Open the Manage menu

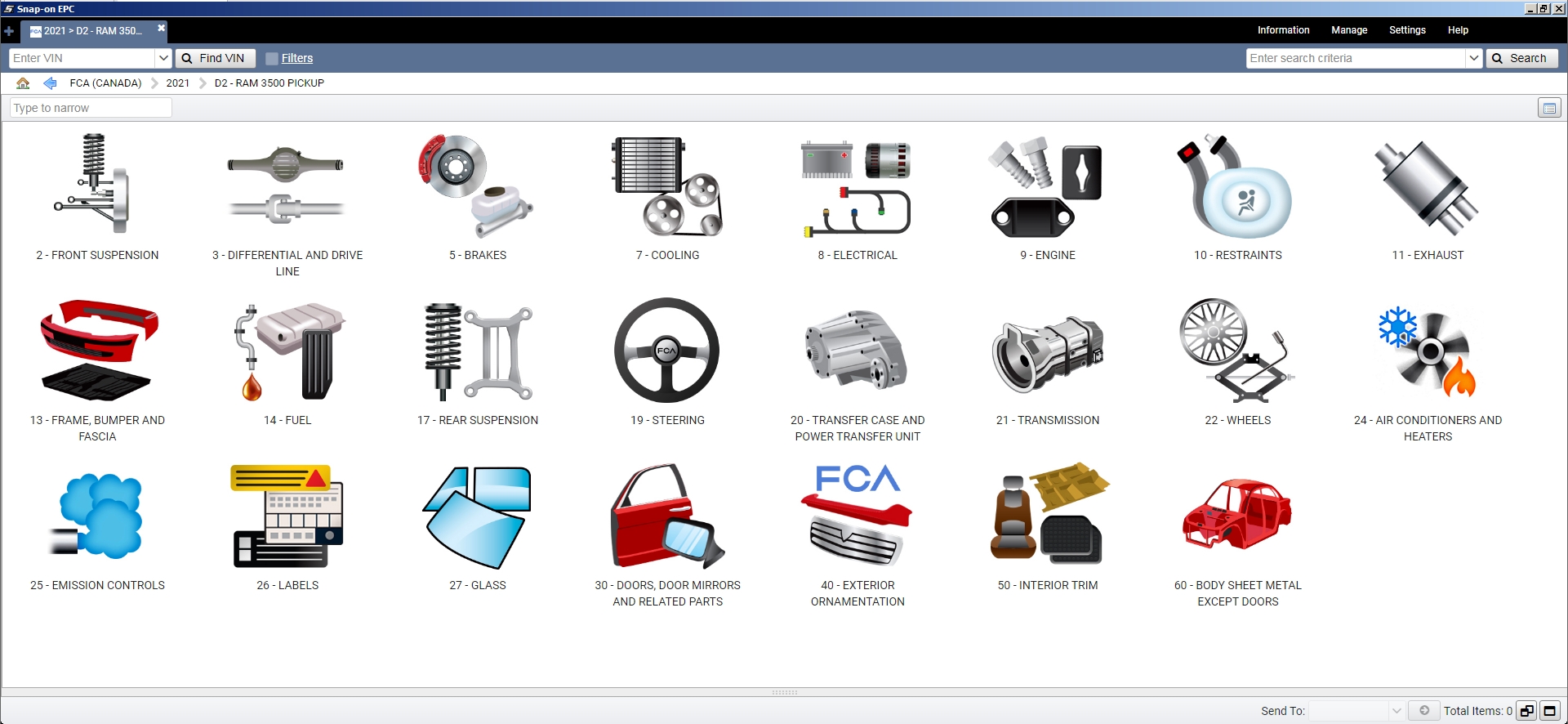tap(1349, 30)
